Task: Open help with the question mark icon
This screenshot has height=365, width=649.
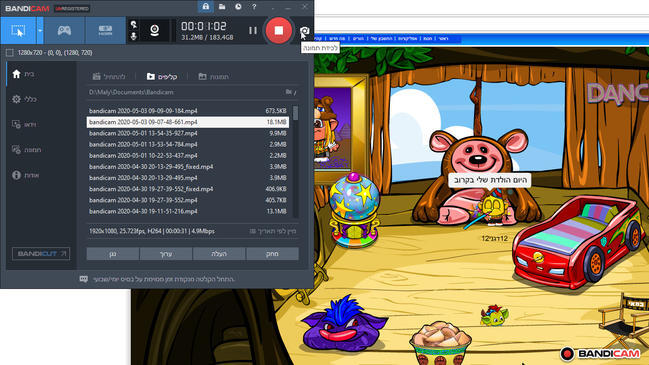Action: [x=254, y=7]
